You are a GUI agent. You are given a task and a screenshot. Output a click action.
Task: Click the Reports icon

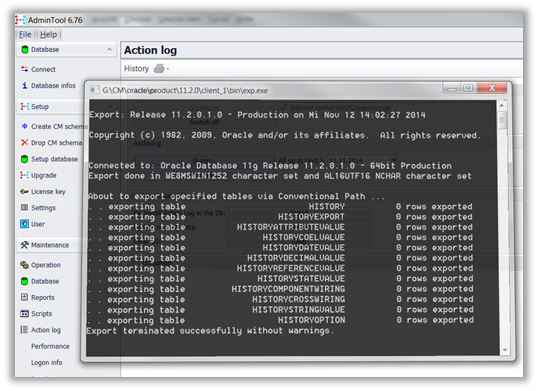(24, 297)
